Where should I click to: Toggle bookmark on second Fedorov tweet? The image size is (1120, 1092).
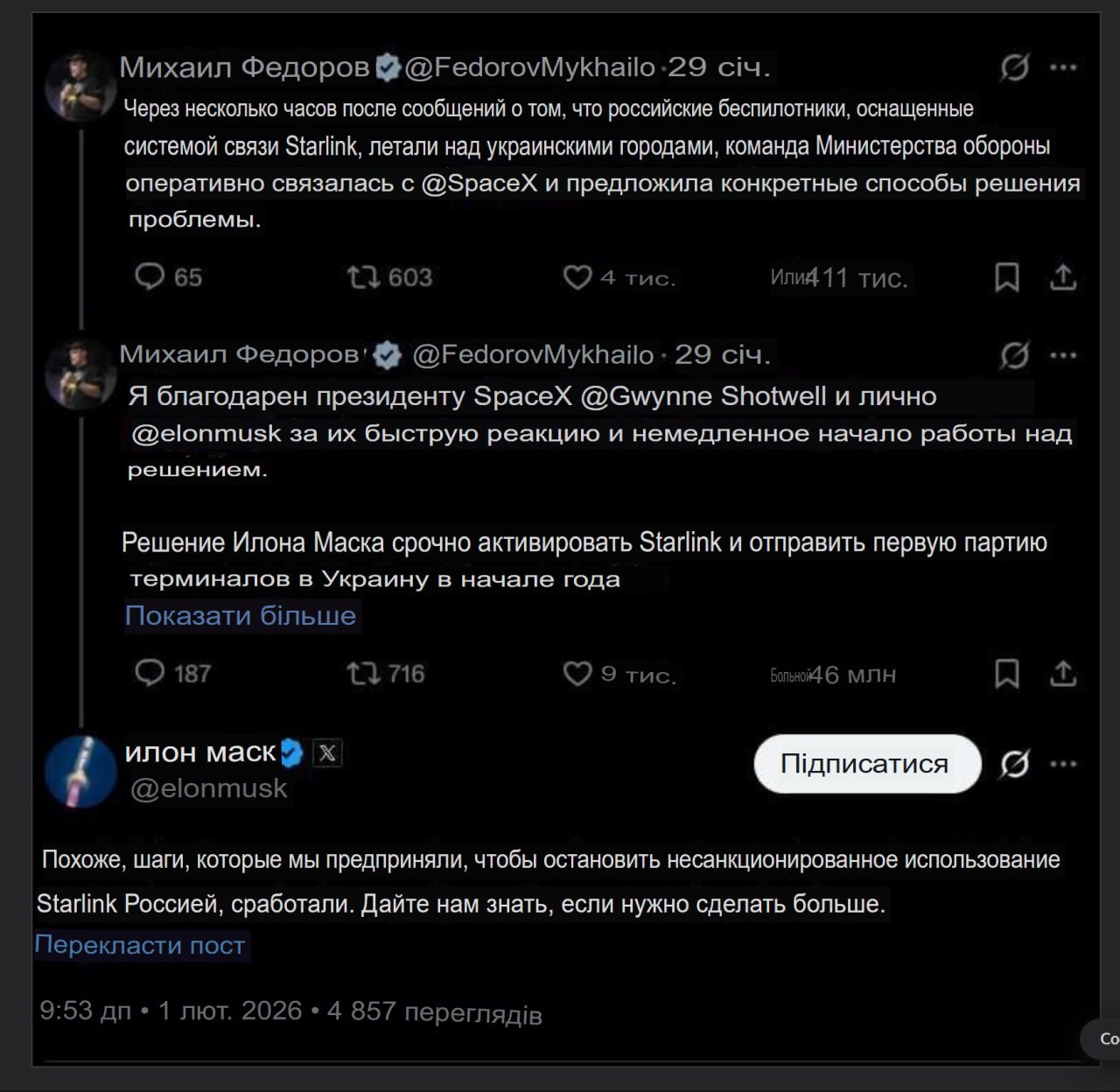[1007, 674]
